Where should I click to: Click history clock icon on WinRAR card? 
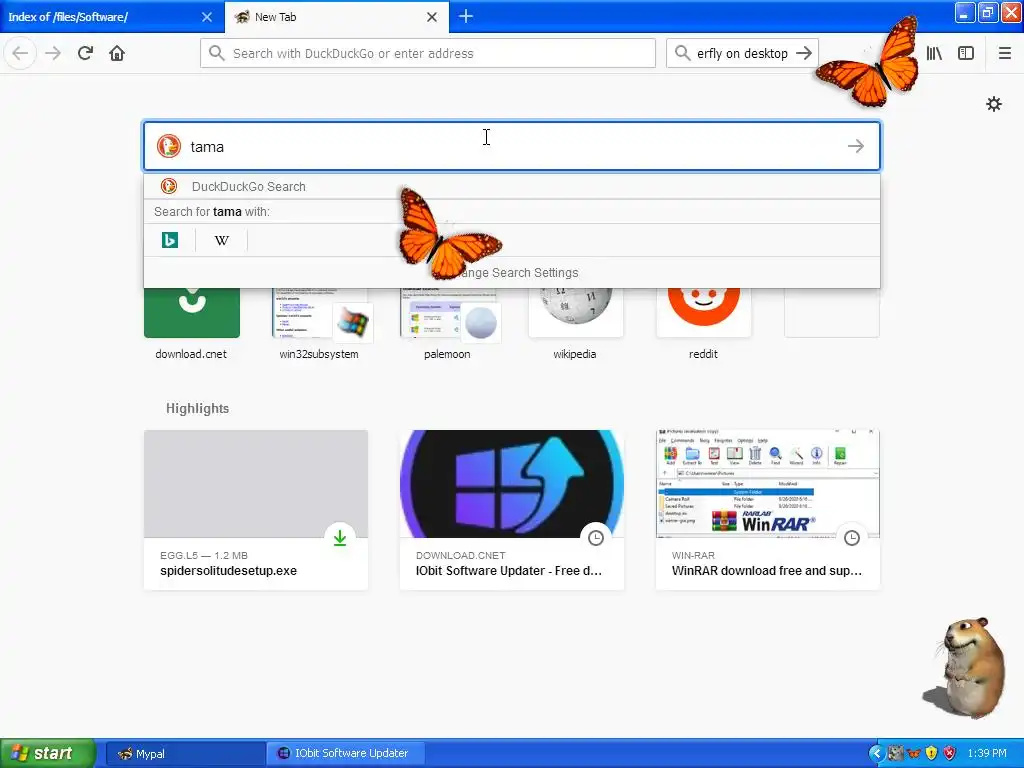click(x=852, y=537)
